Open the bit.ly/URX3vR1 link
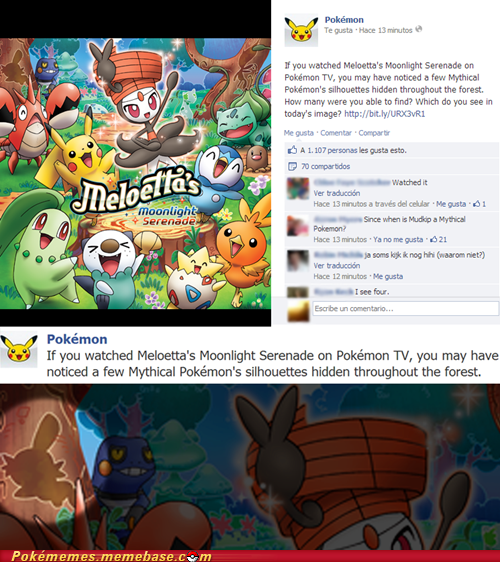The image size is (500, 562). (x=385, y=114)
